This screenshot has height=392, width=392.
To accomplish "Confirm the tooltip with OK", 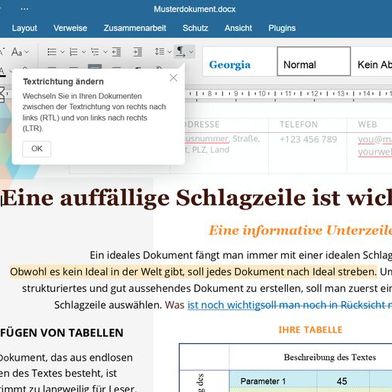I will tap(37, 149).
